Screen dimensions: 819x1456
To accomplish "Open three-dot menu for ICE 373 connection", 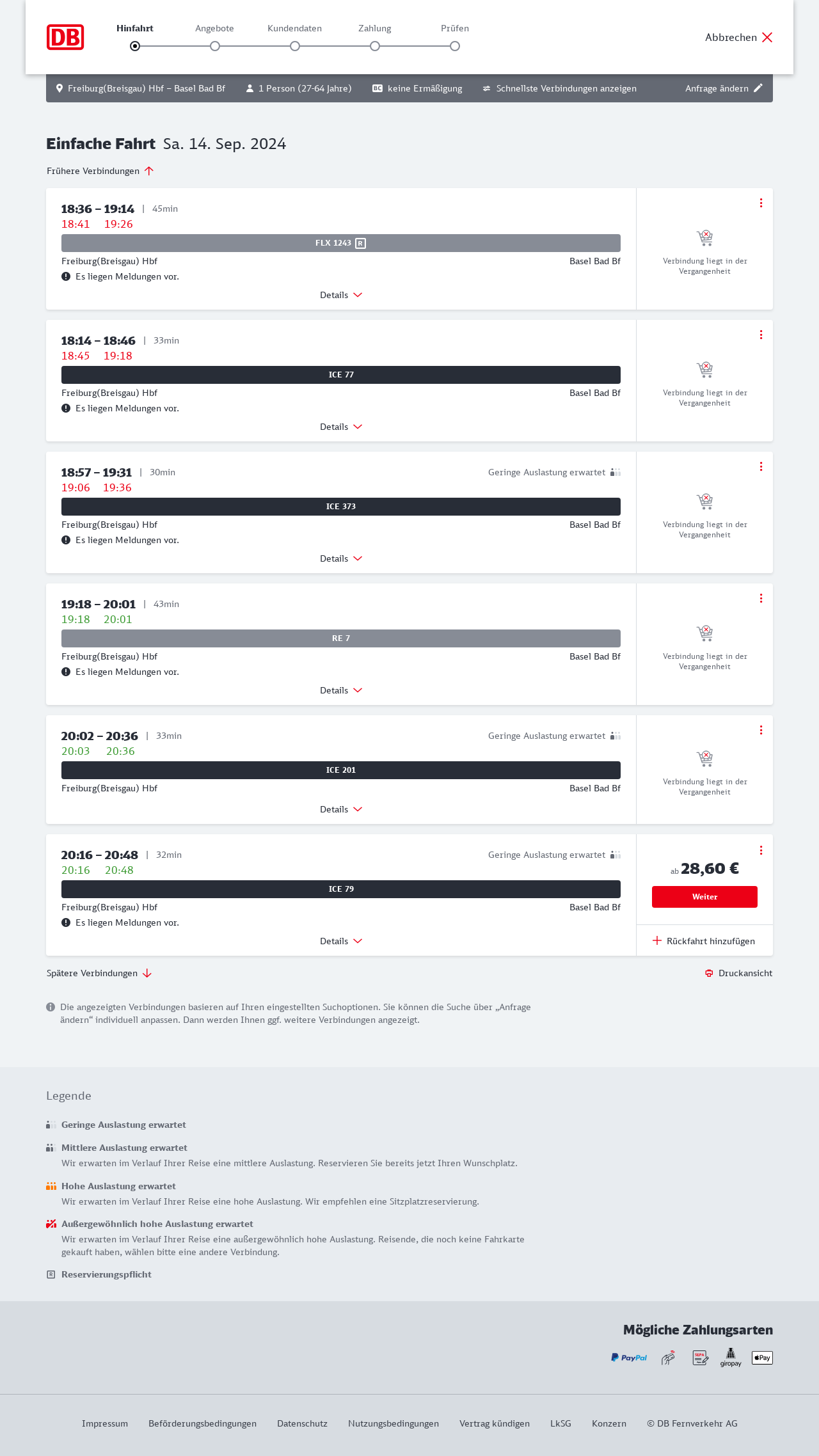I will [761, 466].
